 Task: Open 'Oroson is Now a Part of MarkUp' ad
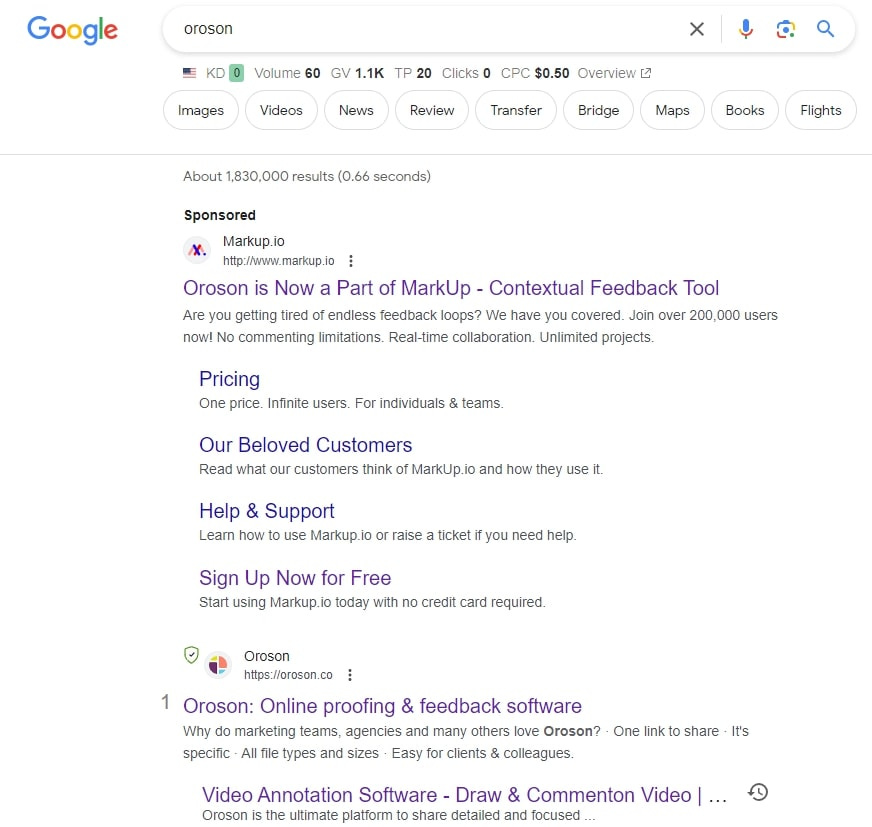point(451,288)
